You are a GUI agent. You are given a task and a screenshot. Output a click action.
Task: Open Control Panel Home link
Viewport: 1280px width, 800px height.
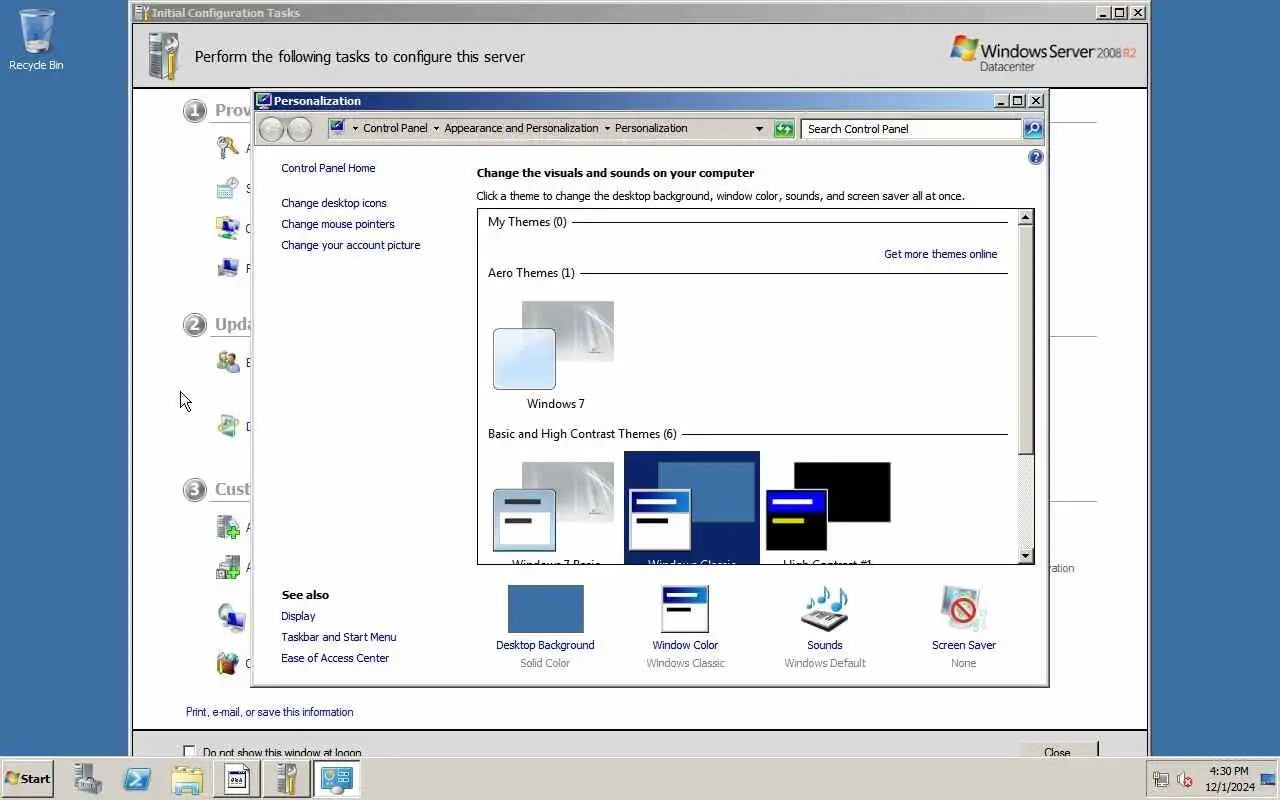pyautogui.click(x=328, y=168)
